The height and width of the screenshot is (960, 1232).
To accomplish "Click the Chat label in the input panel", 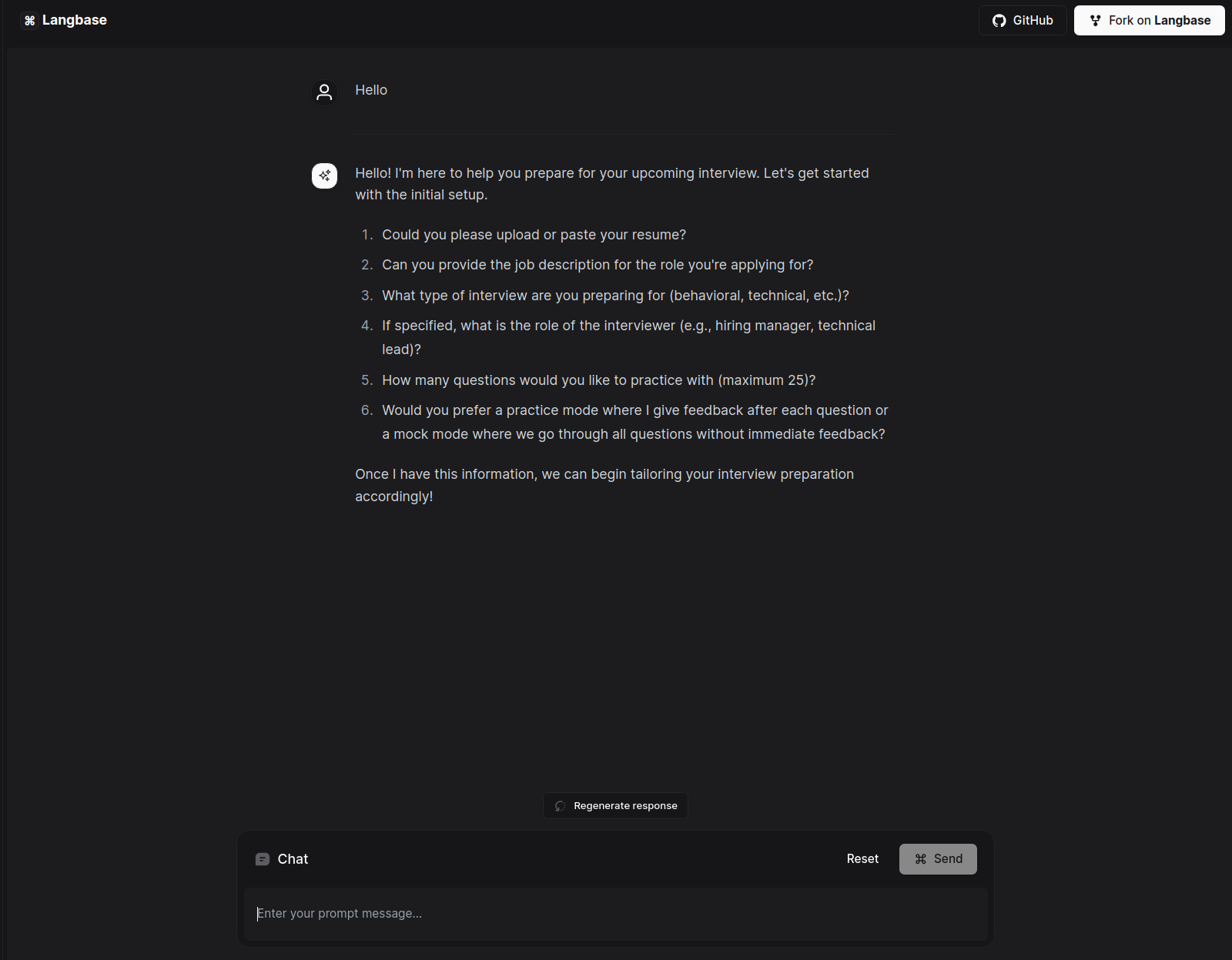I will [x=293, y=859].
